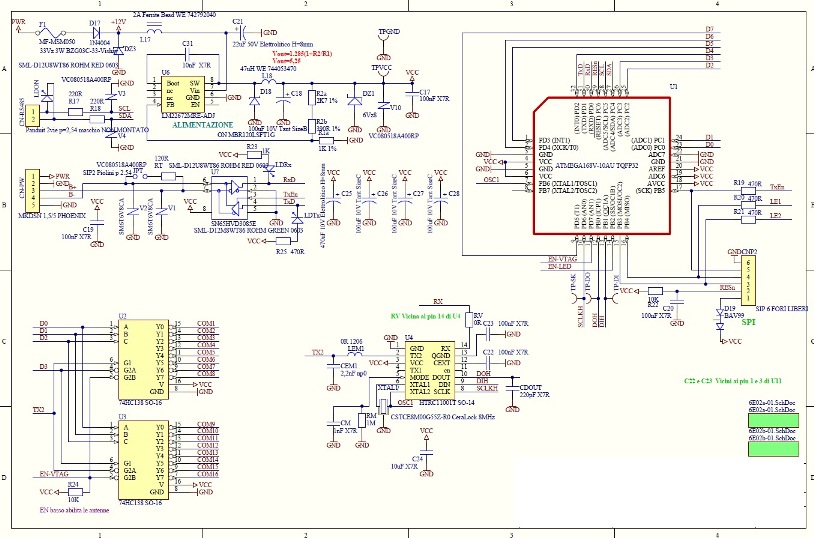Select the lower 74HC138 decoder U3
This screenshot has width=814, height=538.
pos(143,460)
